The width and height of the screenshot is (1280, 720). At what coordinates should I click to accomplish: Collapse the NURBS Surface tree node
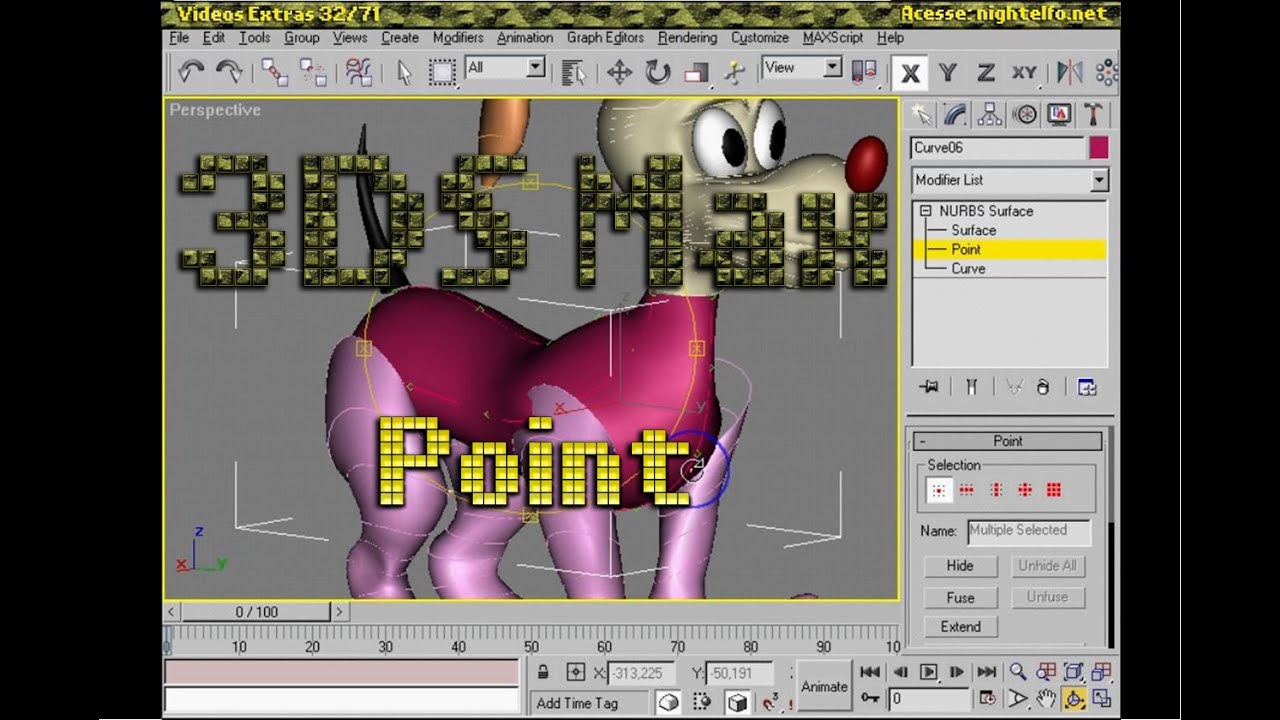925,211
